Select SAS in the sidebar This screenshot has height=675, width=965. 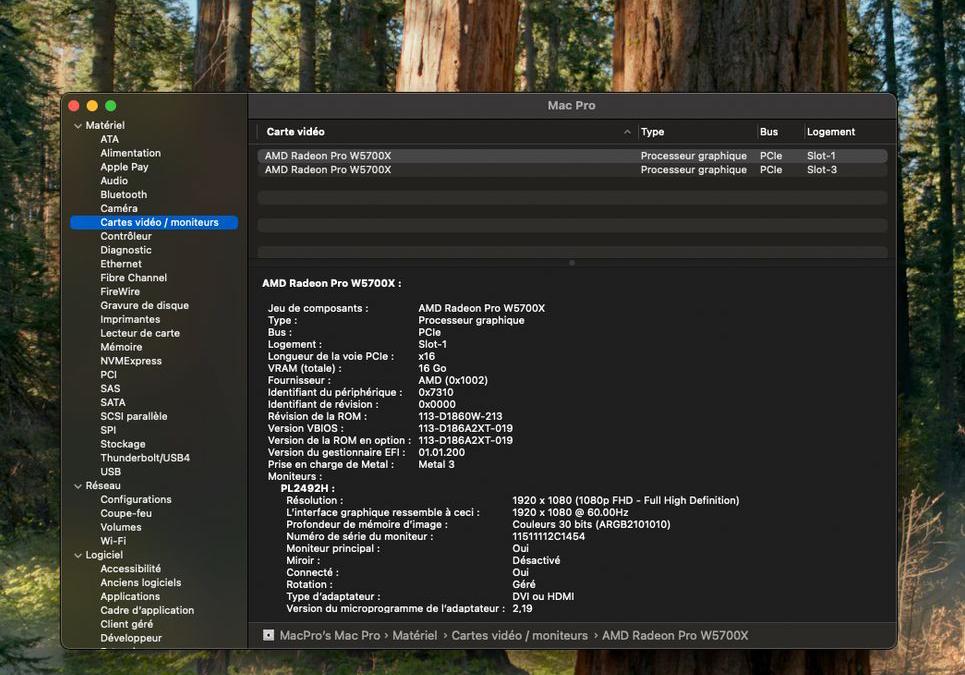click(110, 388)
